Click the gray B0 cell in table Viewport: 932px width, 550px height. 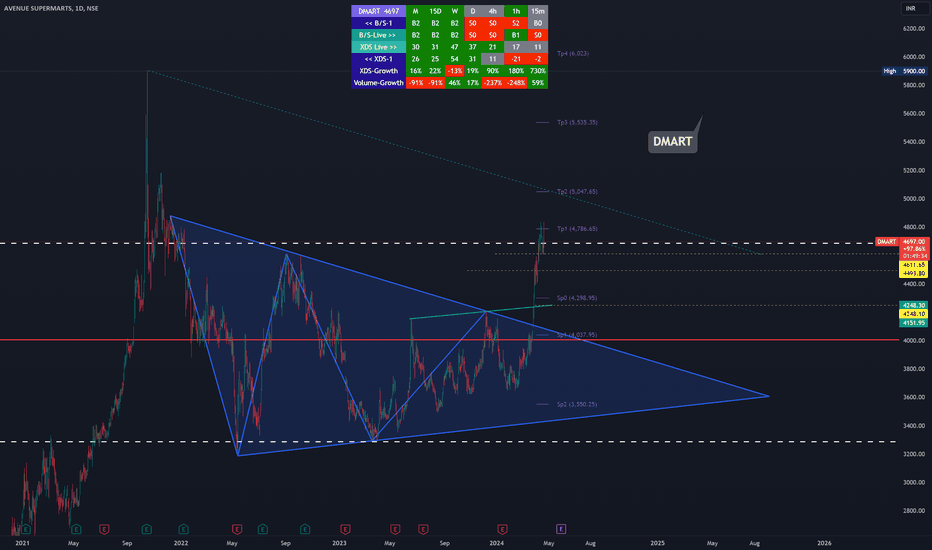(538, 23)
